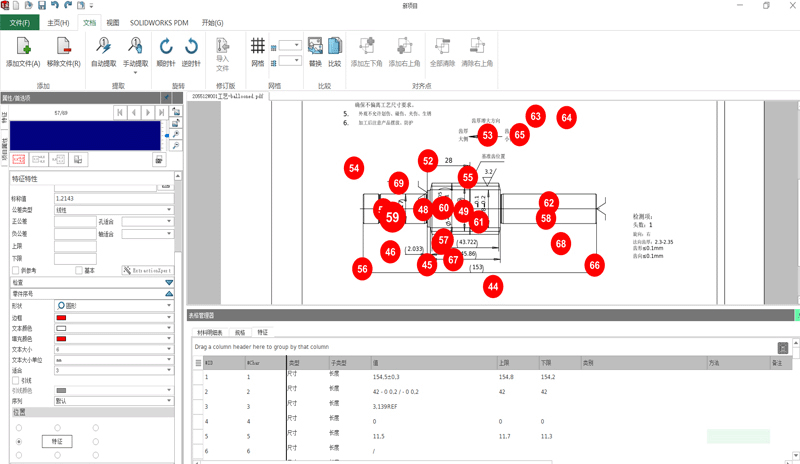
Task: Enable the 基本 checkbox
Action: pyautogui.click(x=79, y=270)
